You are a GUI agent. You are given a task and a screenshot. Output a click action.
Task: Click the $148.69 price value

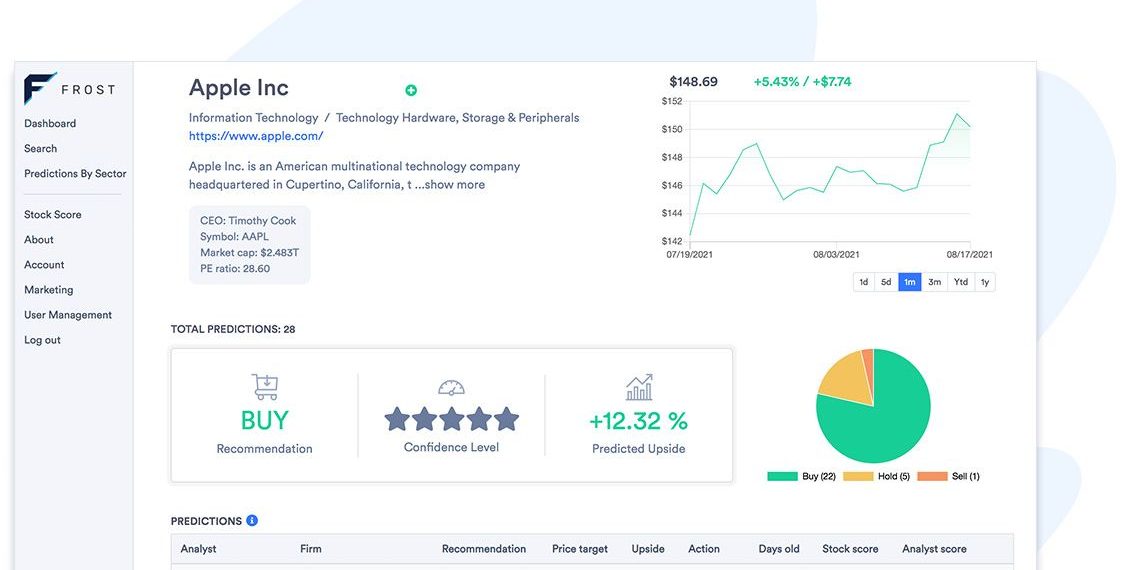tap(693, 81)
